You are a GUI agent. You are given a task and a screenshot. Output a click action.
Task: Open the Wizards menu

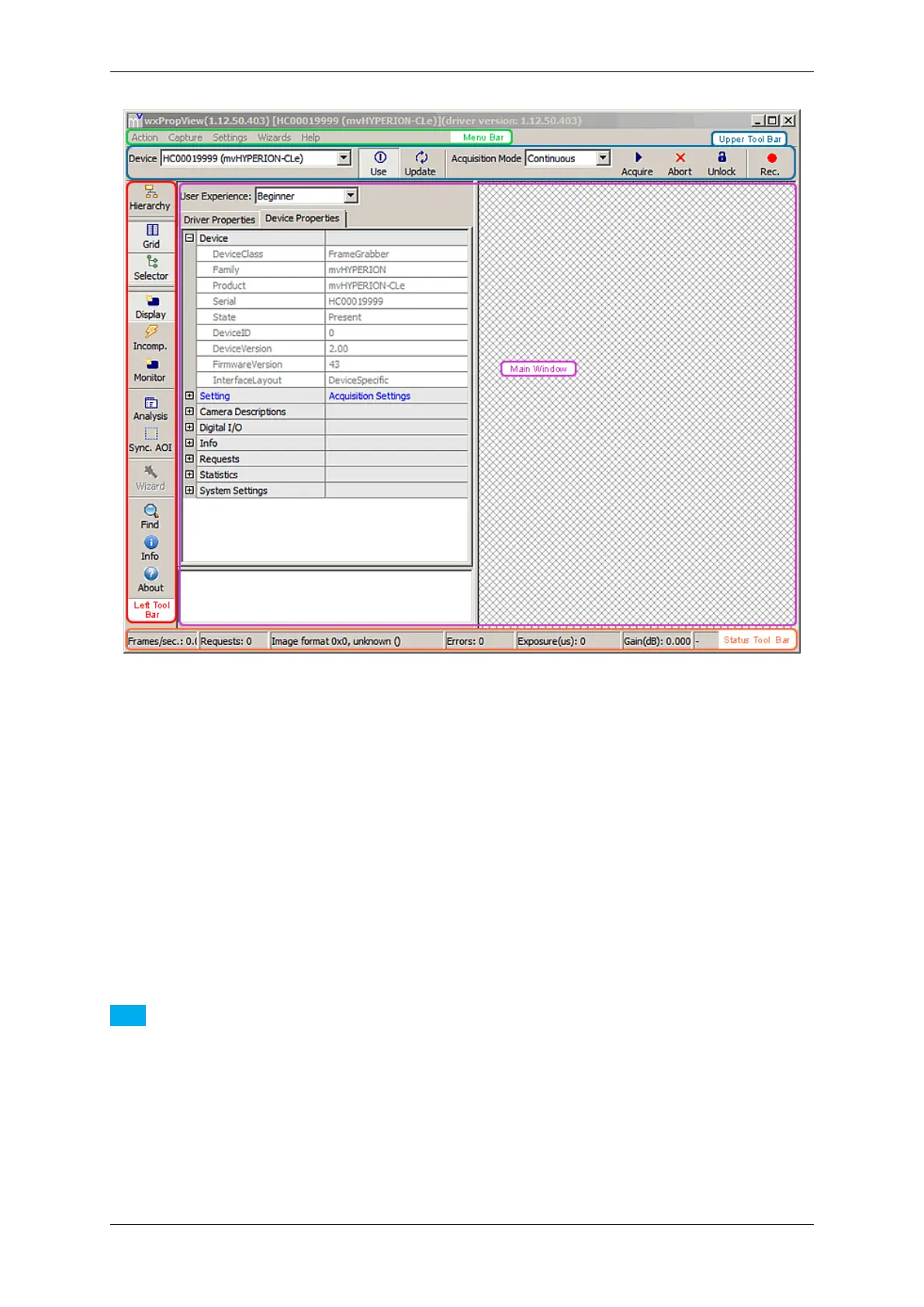pos(275,137)
